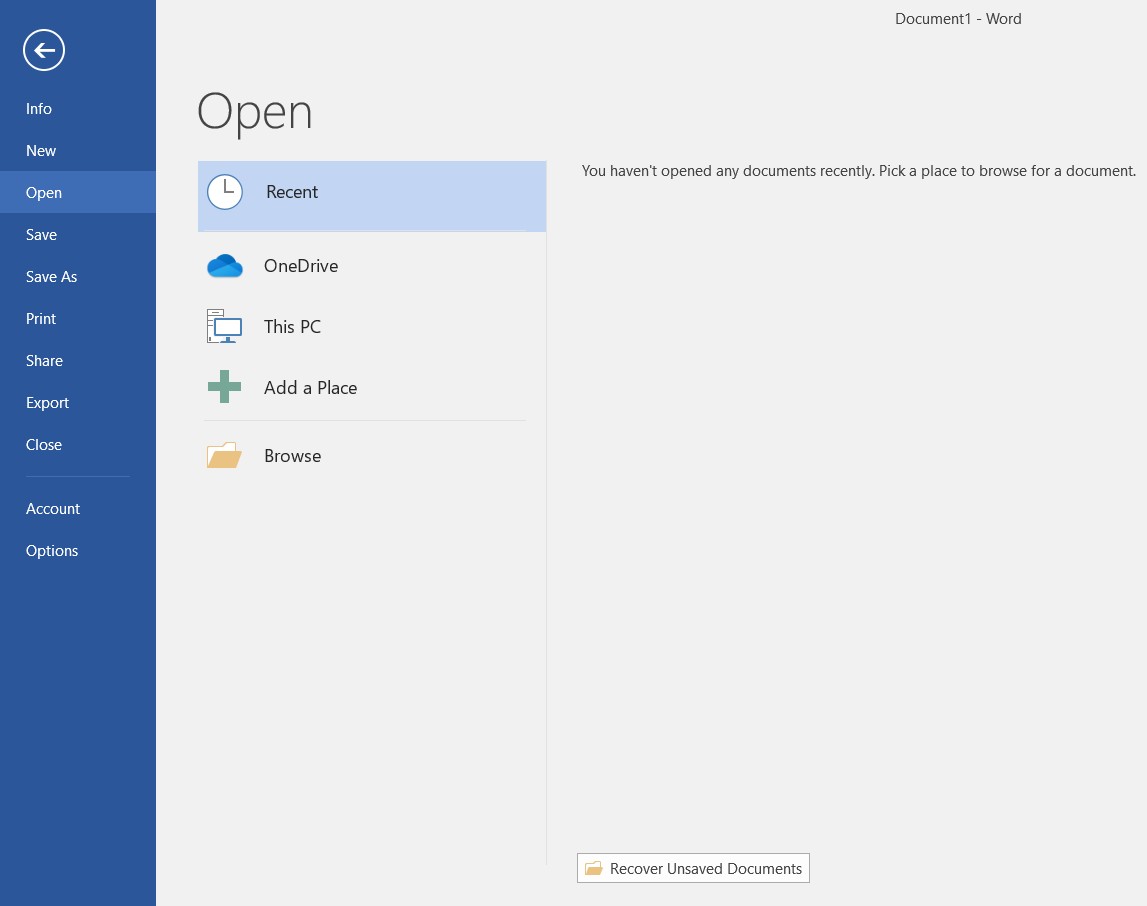Screen dimensions: 1147x906
Task: Choose Close from the sidebar
Action: click(x=44, y=444)
